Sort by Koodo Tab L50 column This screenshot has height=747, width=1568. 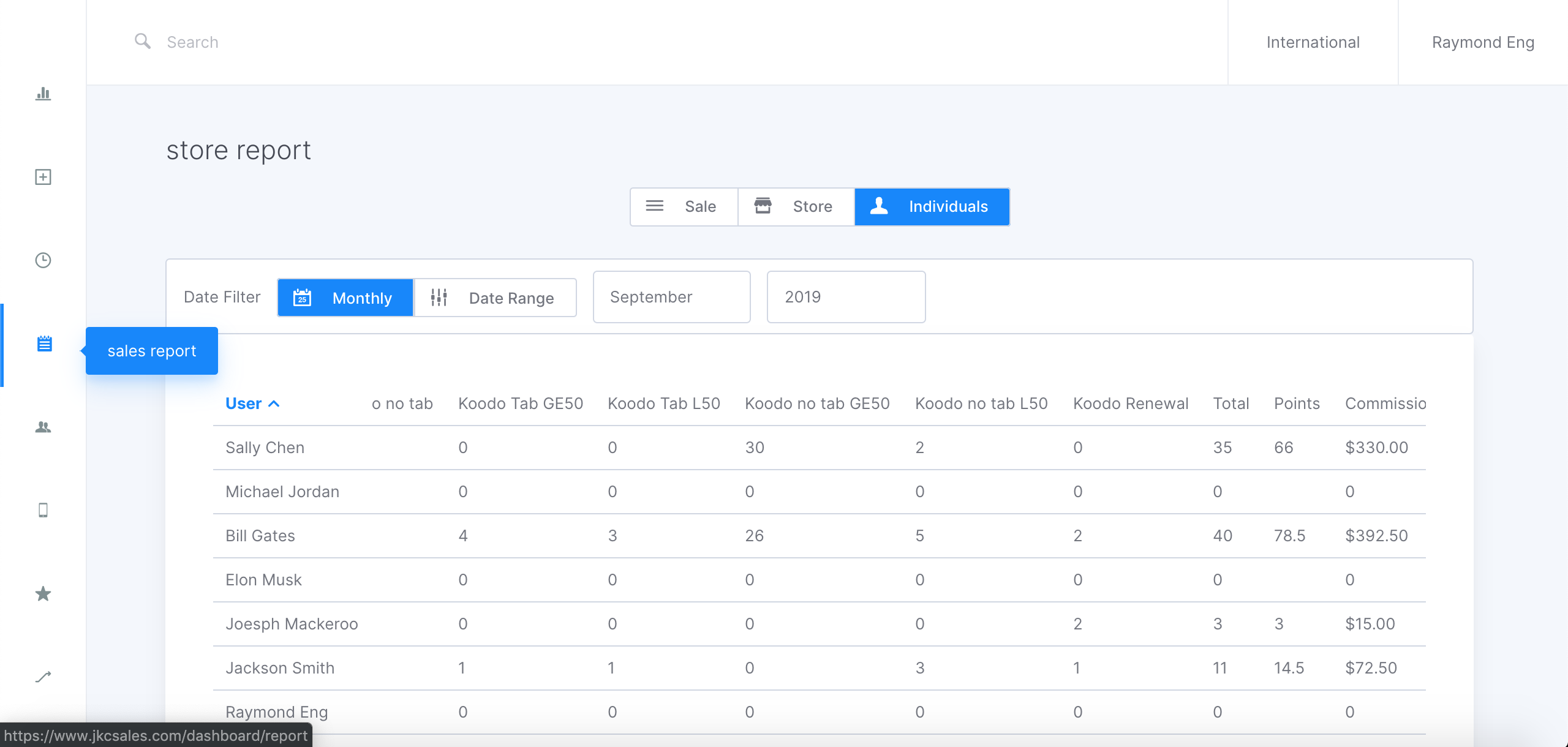click(664, 404)
